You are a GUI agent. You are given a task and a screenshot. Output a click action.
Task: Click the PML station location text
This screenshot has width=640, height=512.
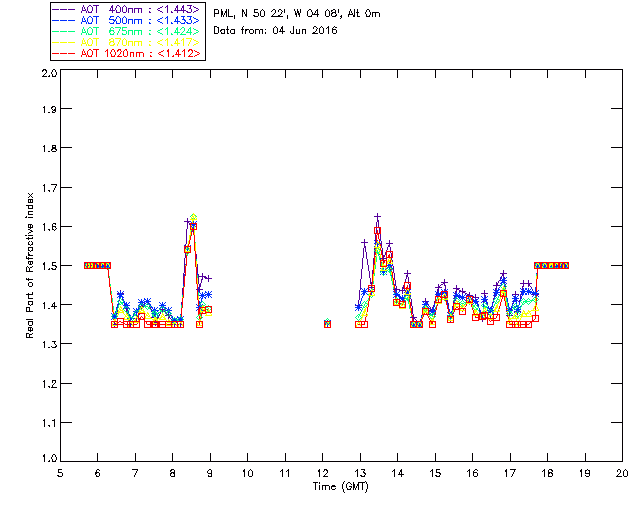(297, 13)
